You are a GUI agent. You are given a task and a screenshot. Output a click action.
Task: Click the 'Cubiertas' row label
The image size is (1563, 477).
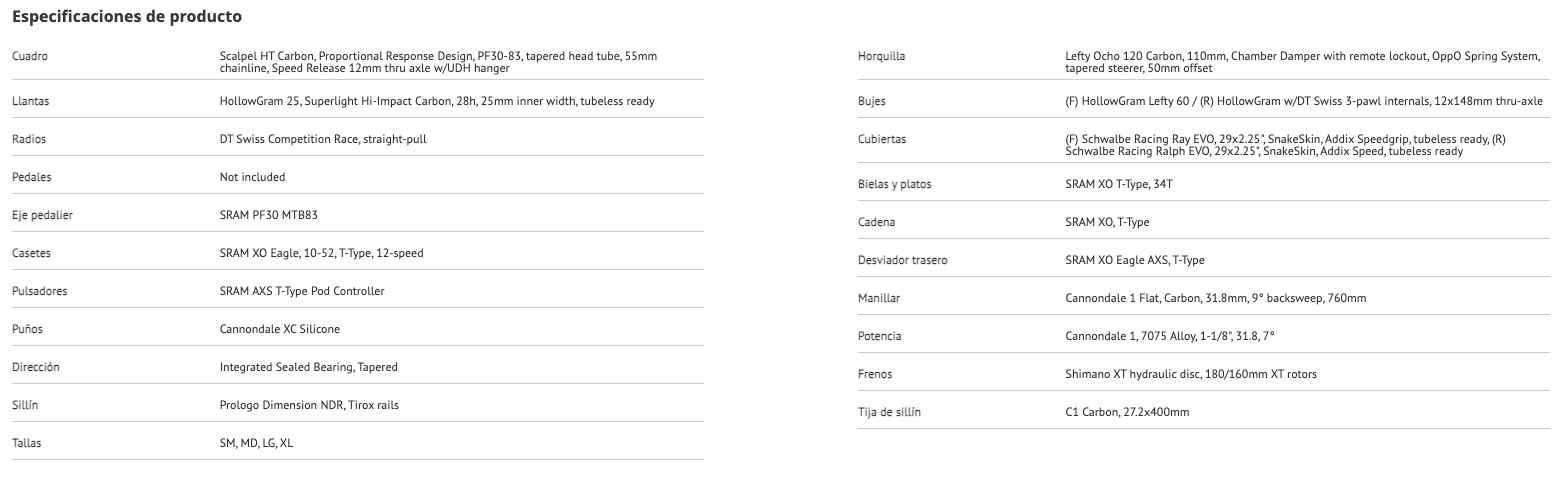click(882, 139)
